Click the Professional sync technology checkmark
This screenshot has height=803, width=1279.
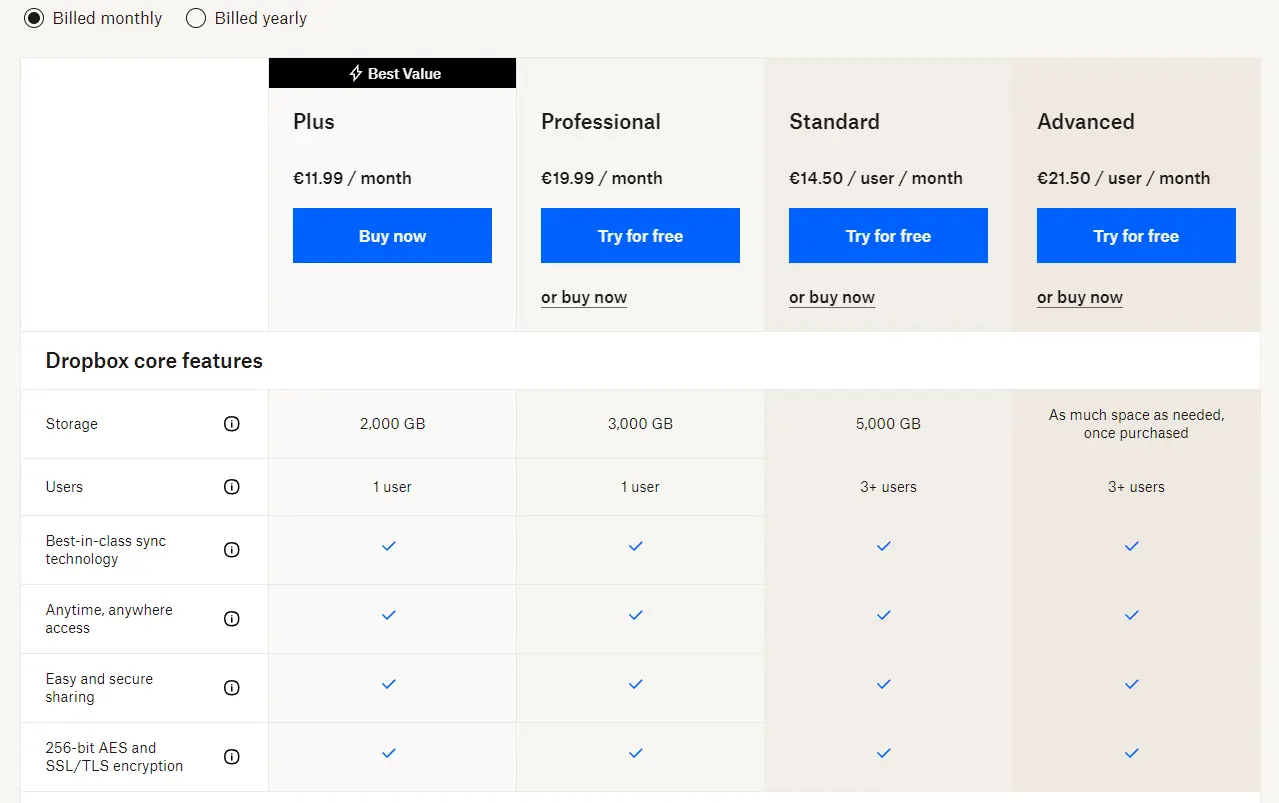pyautogui.click(x=636, y=546)
